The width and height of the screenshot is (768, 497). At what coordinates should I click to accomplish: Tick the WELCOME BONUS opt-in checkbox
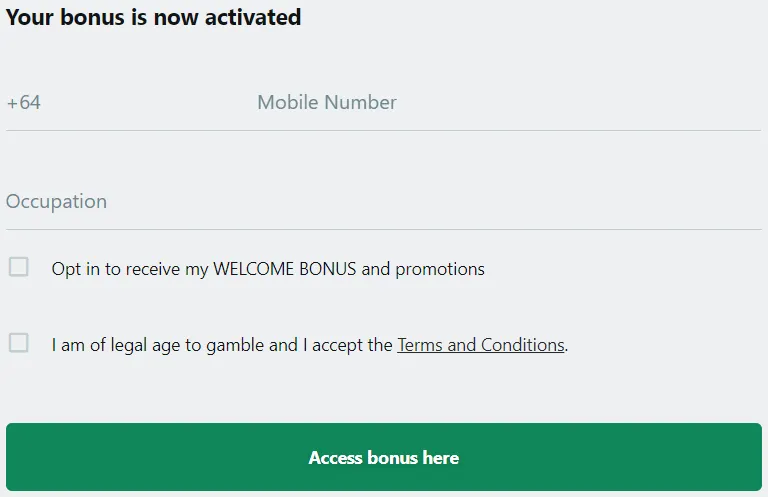18,267
